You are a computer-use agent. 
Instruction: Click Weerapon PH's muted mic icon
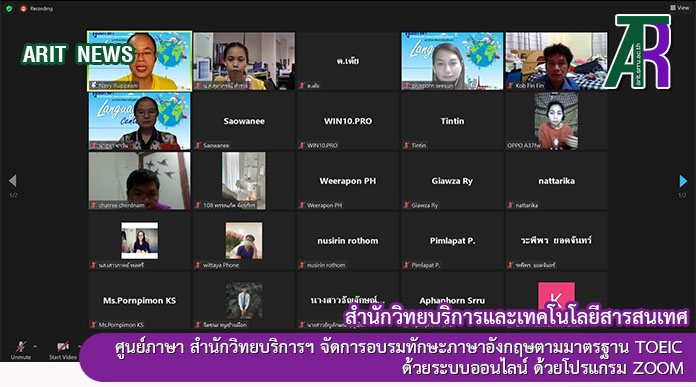pos(302,205)
